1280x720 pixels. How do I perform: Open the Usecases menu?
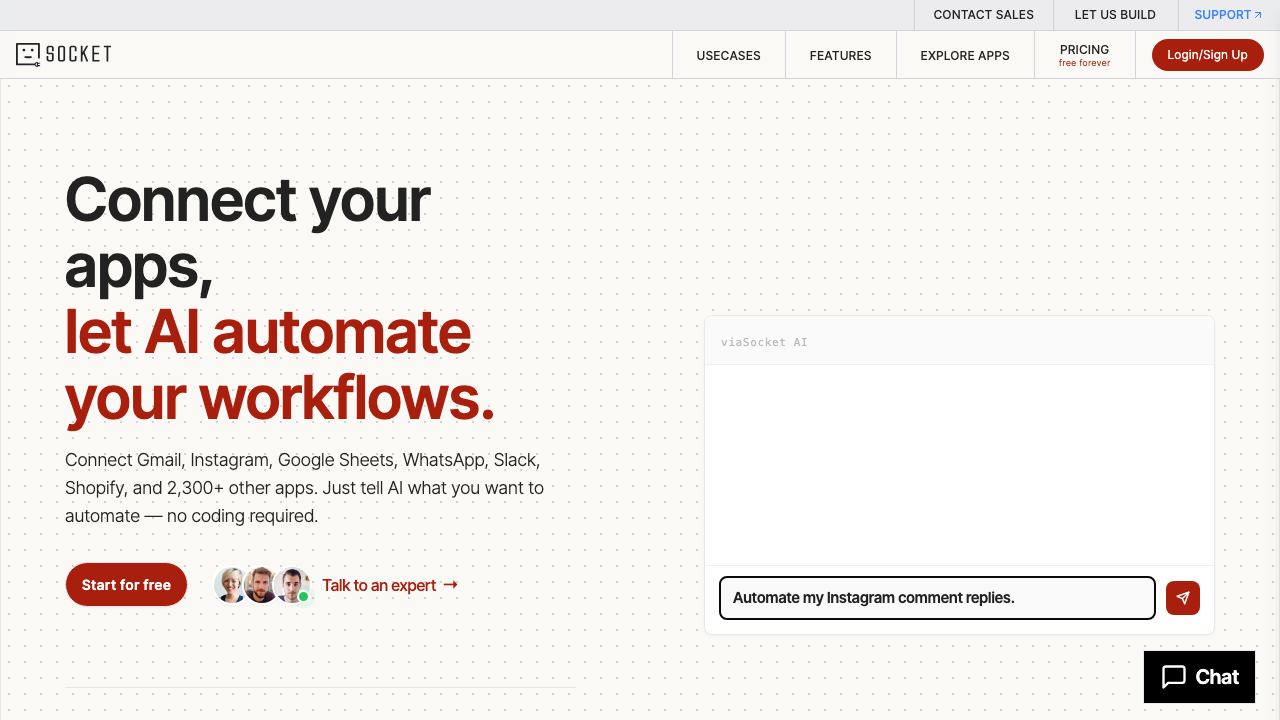(728, 55)
